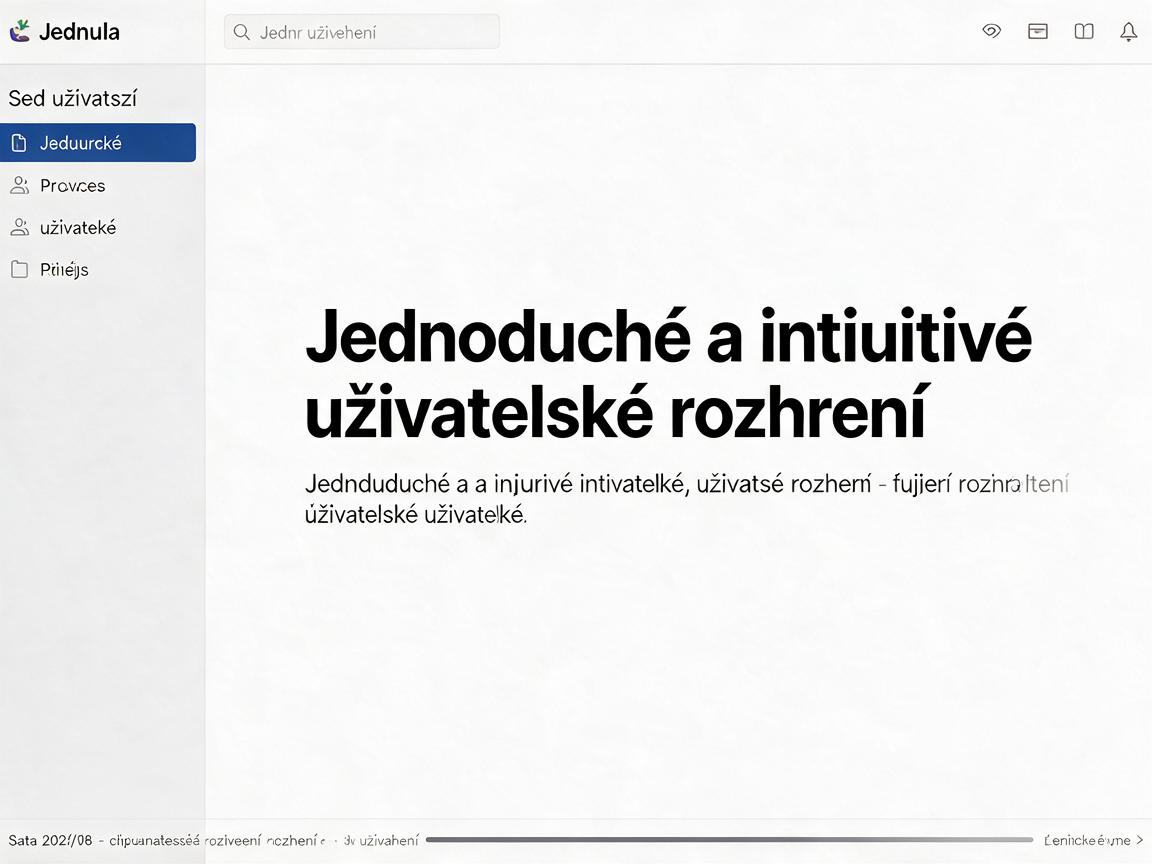The height and width of the screenshot is (864, 1152).
Task: Click the Sed uživatszí sidebar heading
Action: (73, 98)
